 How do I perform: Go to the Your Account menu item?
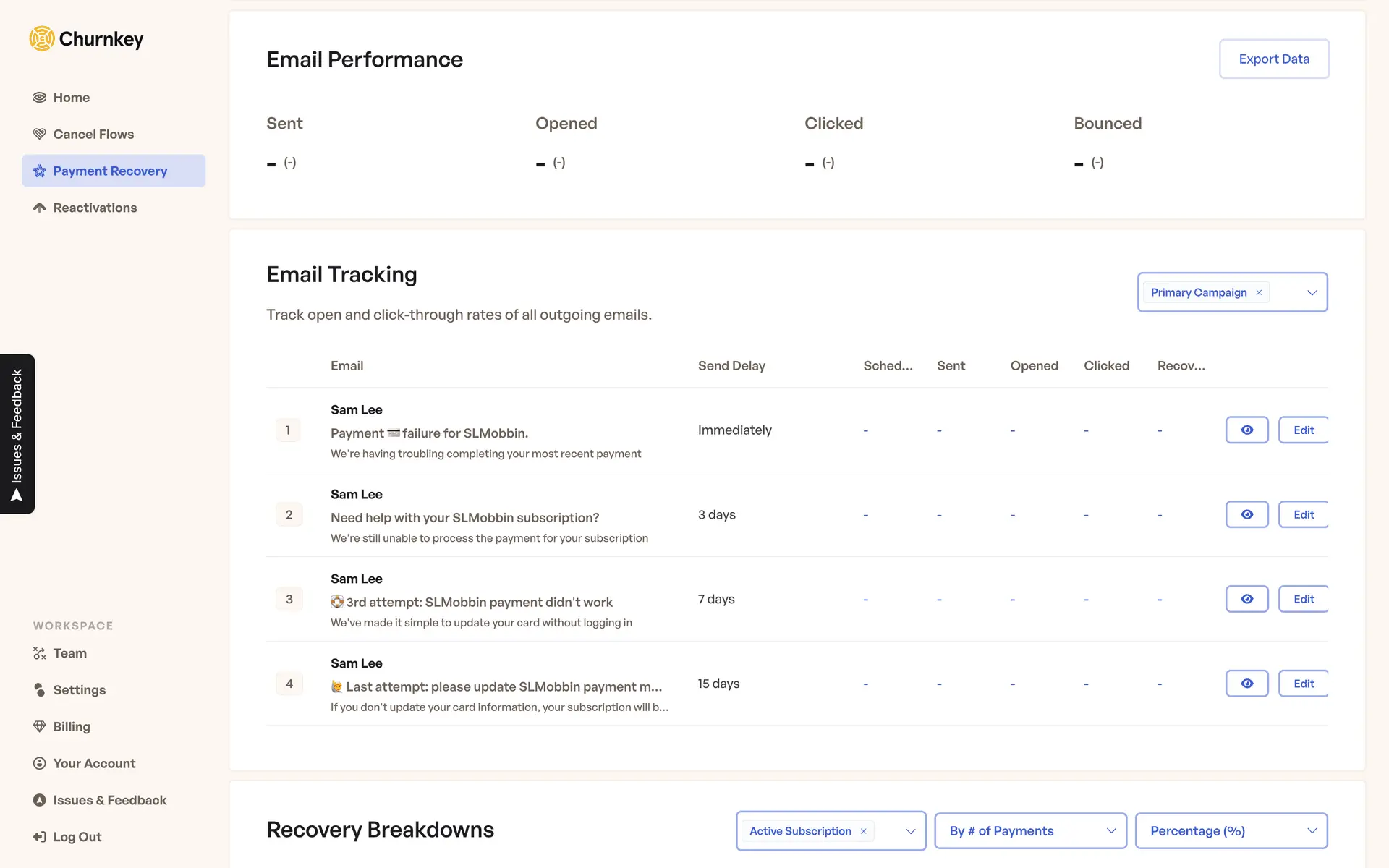(x=94, y=764)
